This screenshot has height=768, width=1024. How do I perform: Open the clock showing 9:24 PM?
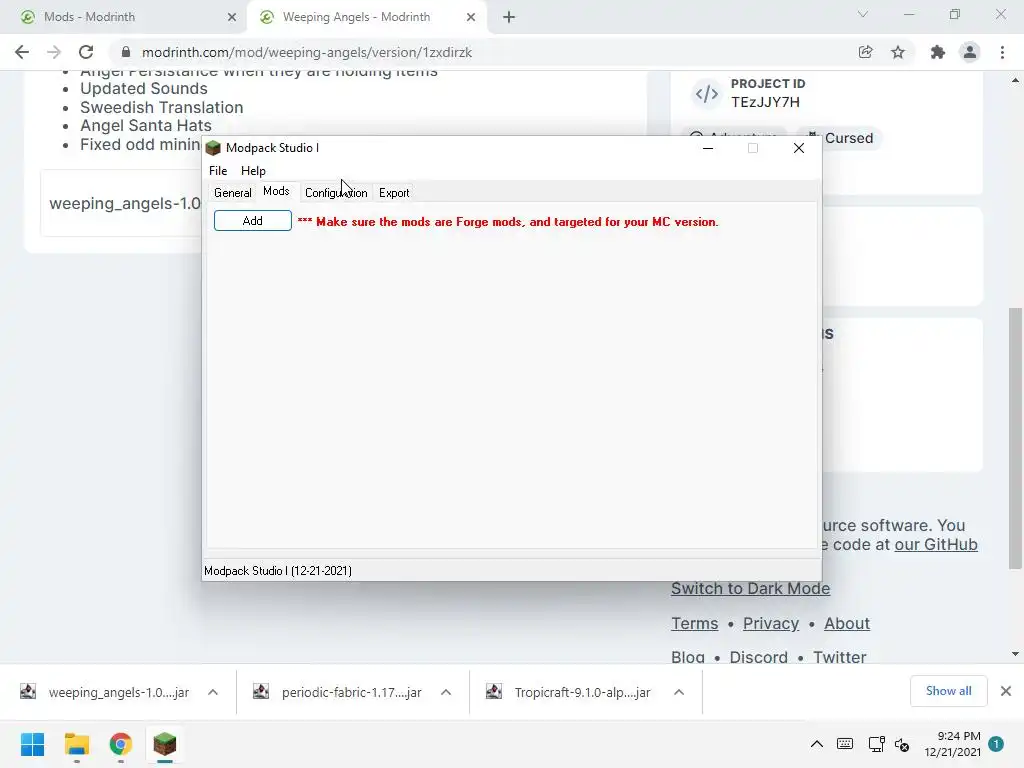click(952, 744)
